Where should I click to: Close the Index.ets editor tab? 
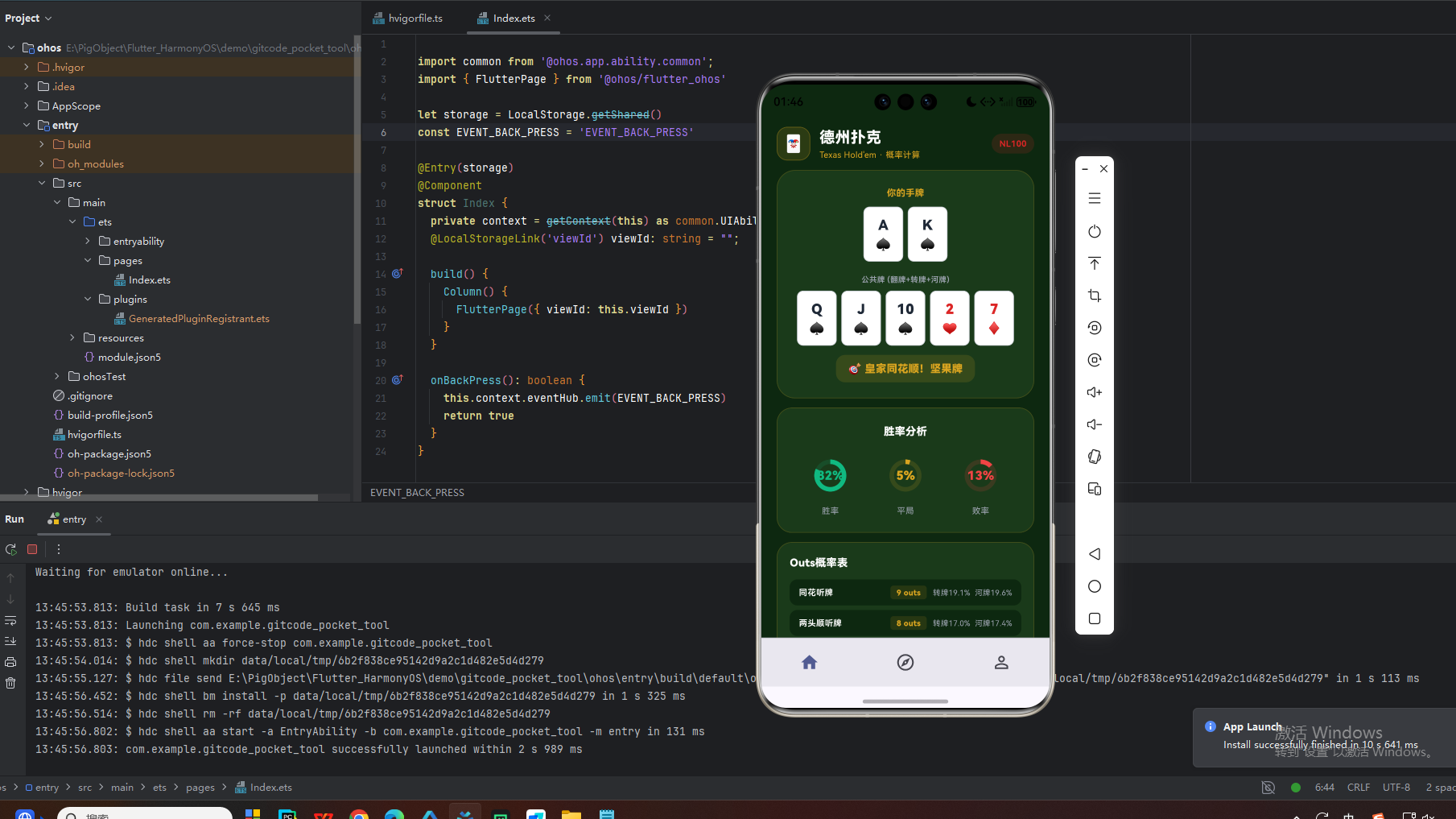[547, 18]
